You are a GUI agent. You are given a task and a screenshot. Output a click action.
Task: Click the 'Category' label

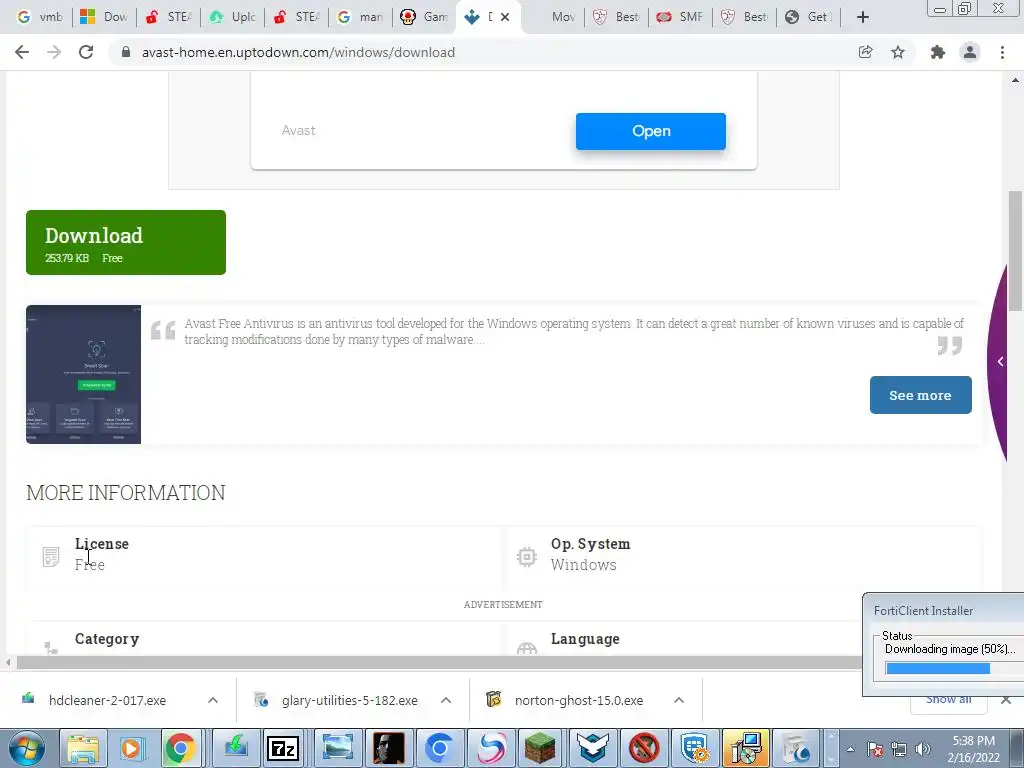pyautogui.click(x=107, y=639)
